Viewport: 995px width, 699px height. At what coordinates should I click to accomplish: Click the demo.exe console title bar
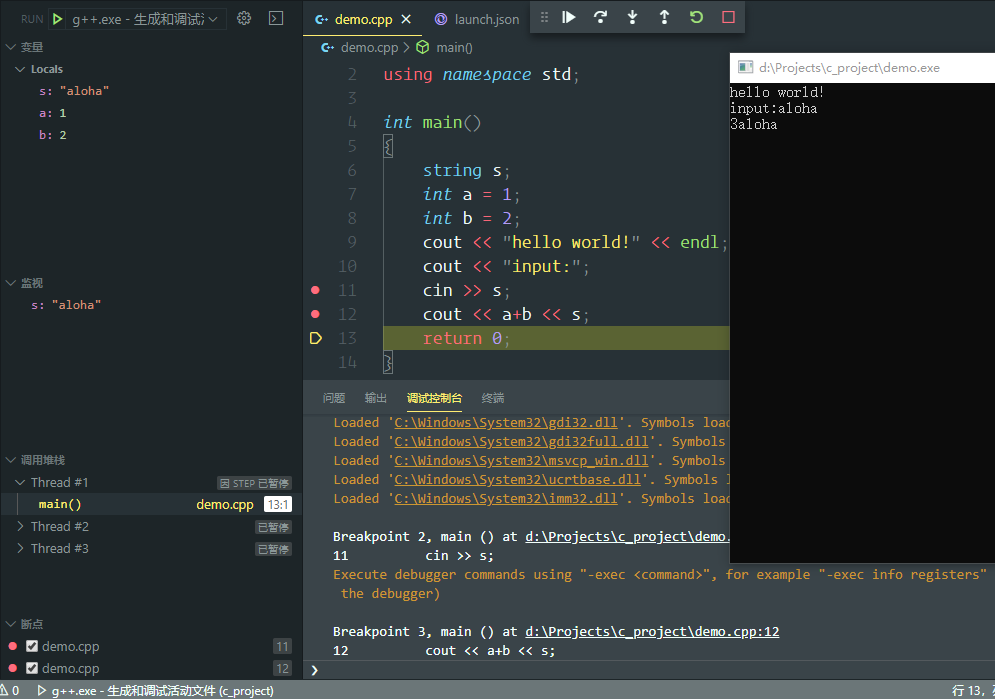tap(862, 68)
